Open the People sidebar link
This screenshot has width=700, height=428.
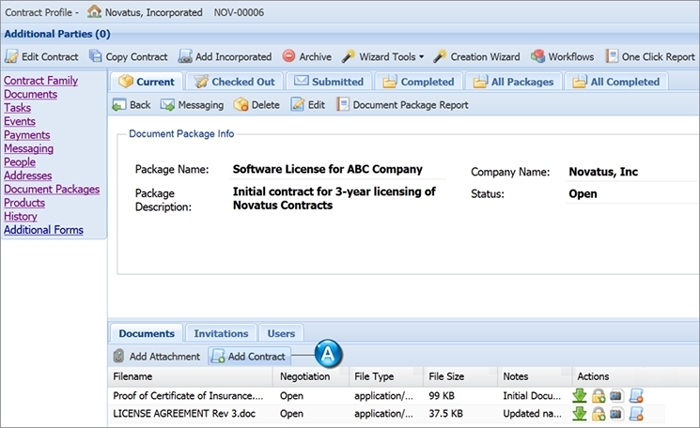pos(20,162)
